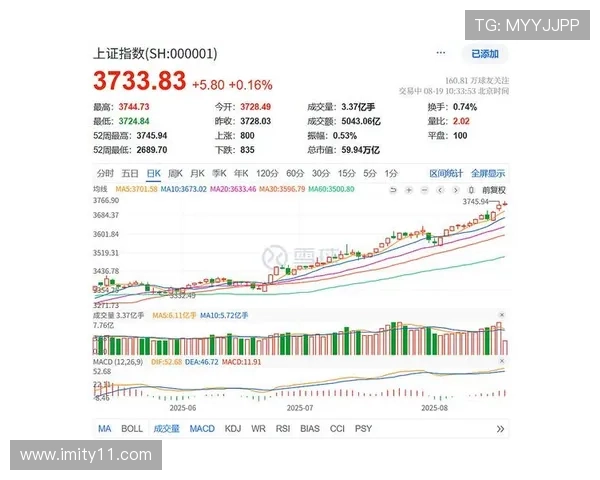Toggle the 已添加 watchlist button

click(484, 53)
